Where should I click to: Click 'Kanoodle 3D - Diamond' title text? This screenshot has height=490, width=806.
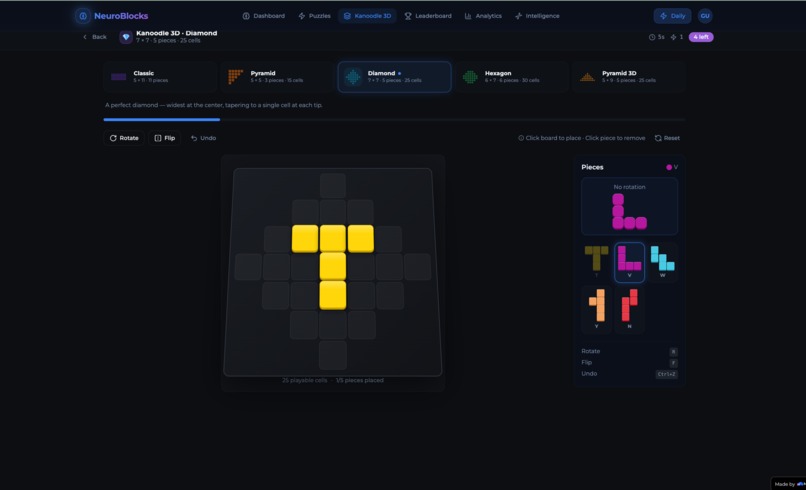click(x=176, y=33)
